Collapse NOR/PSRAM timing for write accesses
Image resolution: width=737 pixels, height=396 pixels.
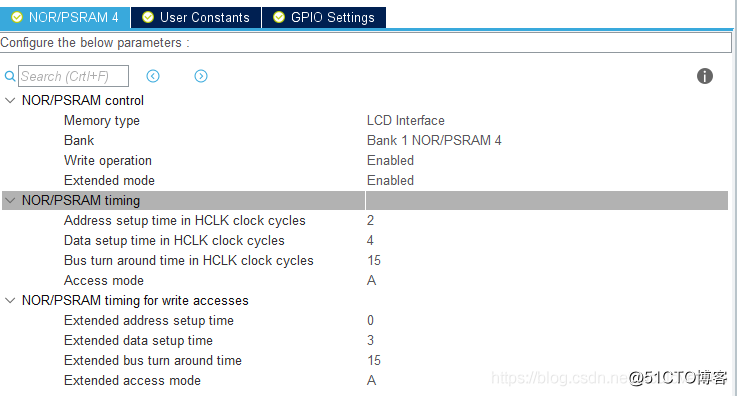pyautogui.click(x=10, y=301)
